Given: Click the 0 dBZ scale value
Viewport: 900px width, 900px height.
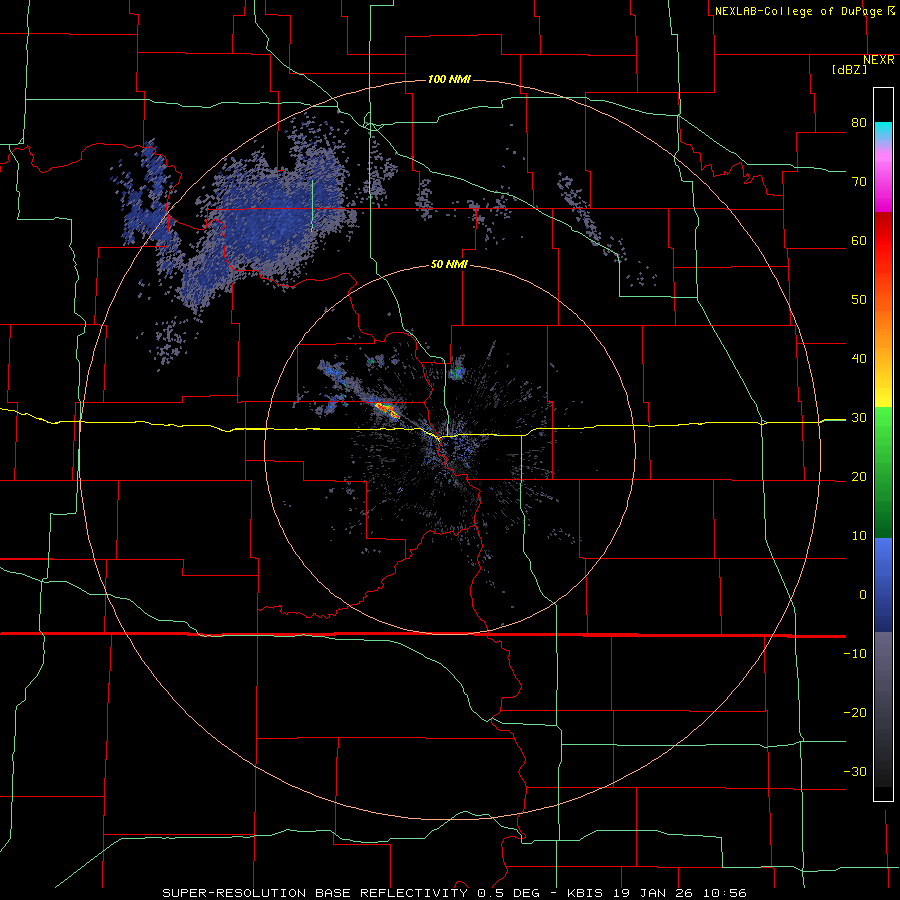Looking at the screenshot, I should click(x=863, y=595).
